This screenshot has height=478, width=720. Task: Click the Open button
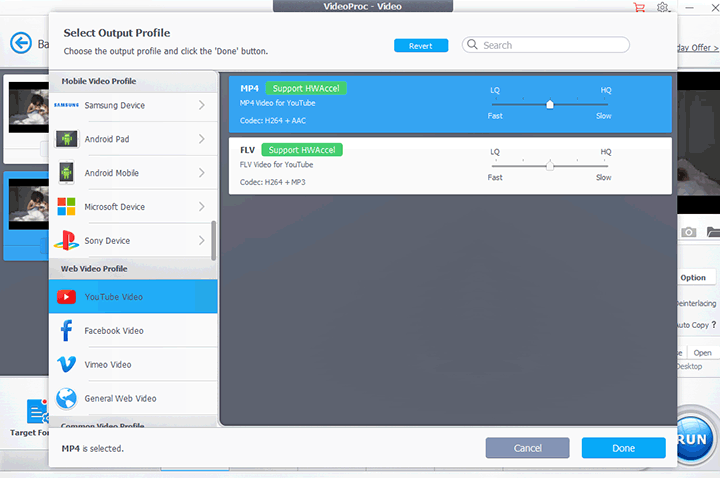[703, 353]
